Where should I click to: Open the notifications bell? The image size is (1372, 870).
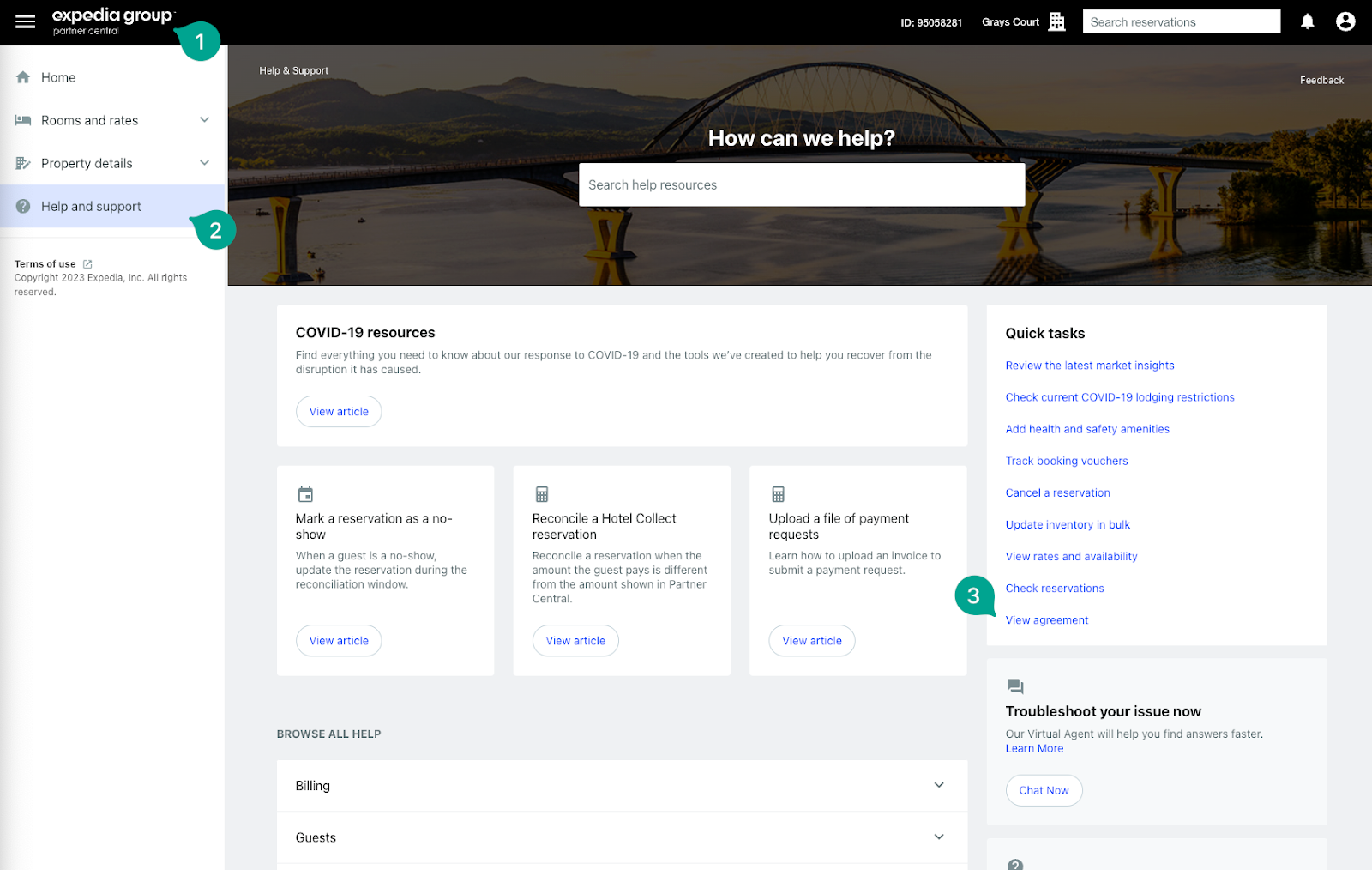(1307, 21)
